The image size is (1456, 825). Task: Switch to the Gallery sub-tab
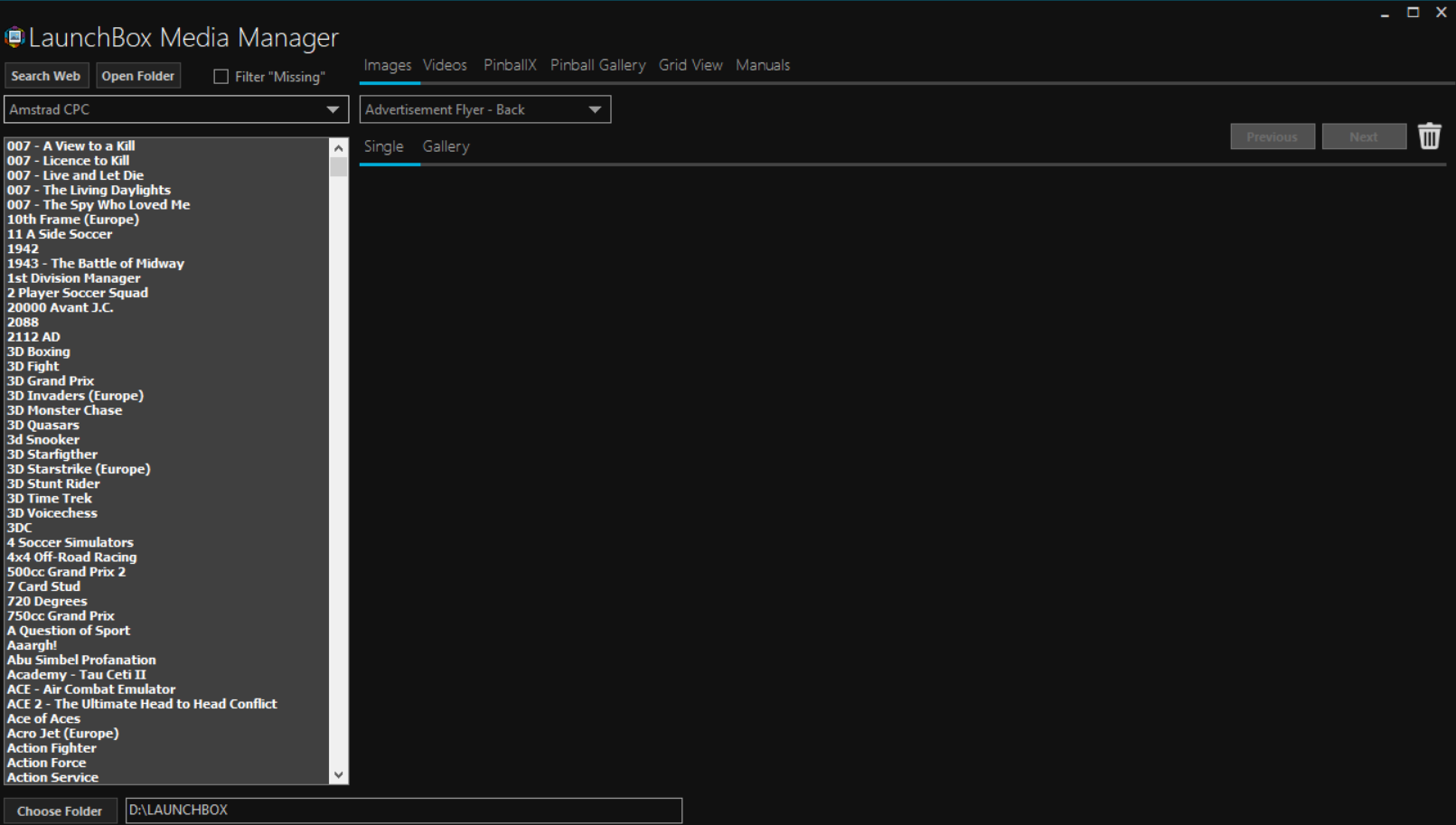(x=446, y=146)
